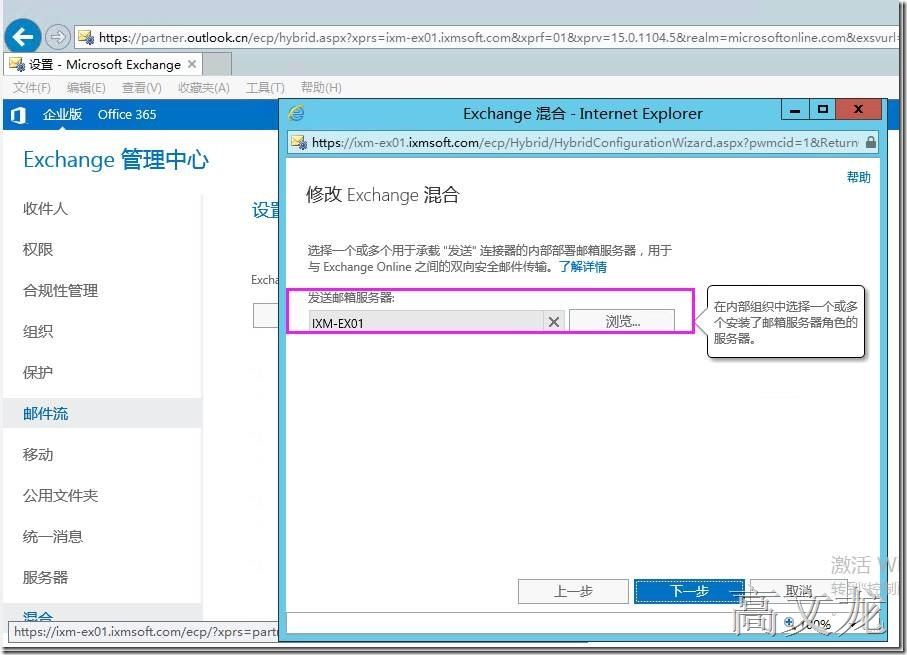This screenshot has width=907, height=655.
Task: Close the Exchange 混合 dialog window
Action: click(x=858, y=109)
